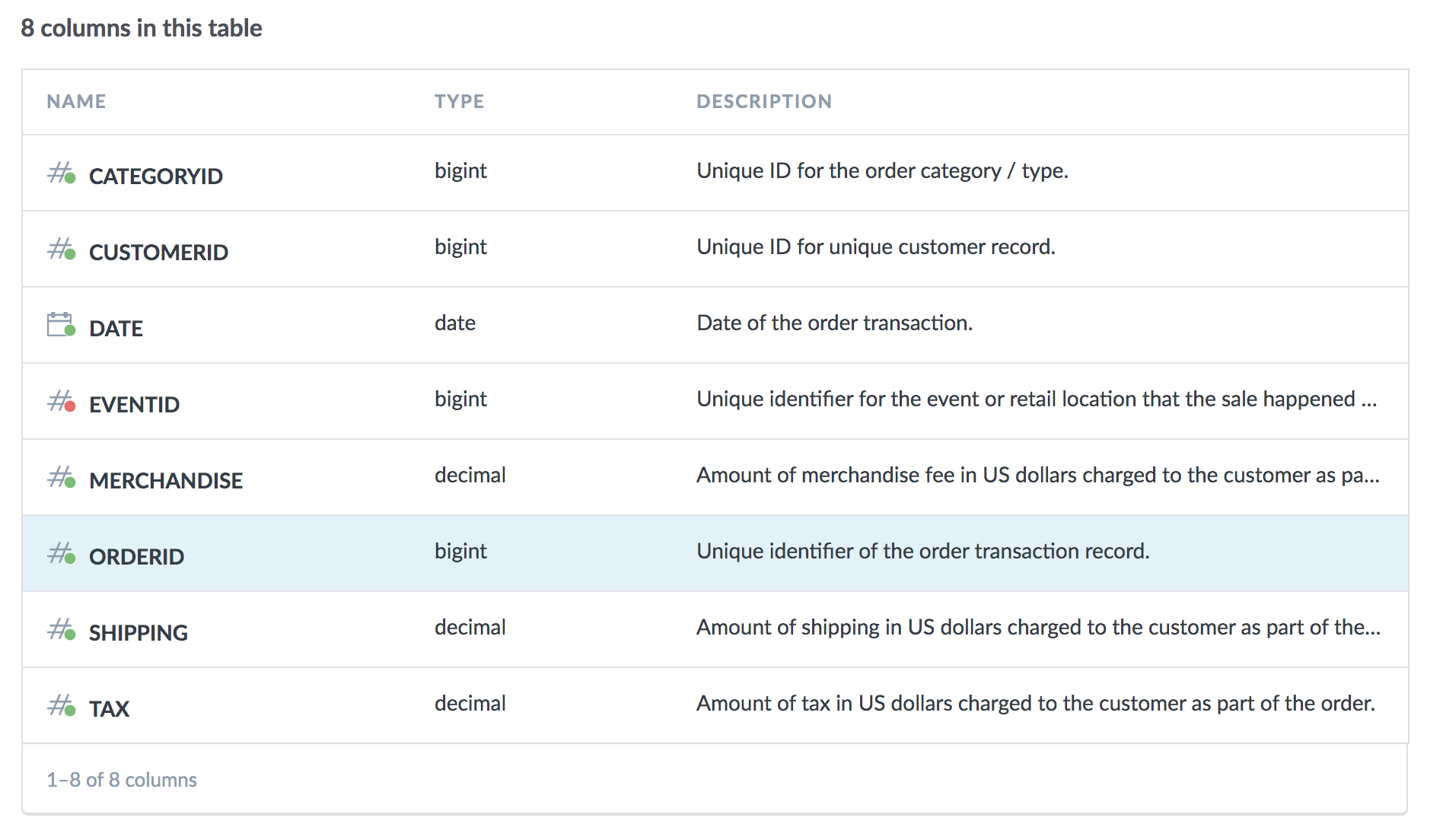The width and height of the screenshot is (1443, 840).
Task: Click the decimal type of MERCHANDISE
Action: 470,475
